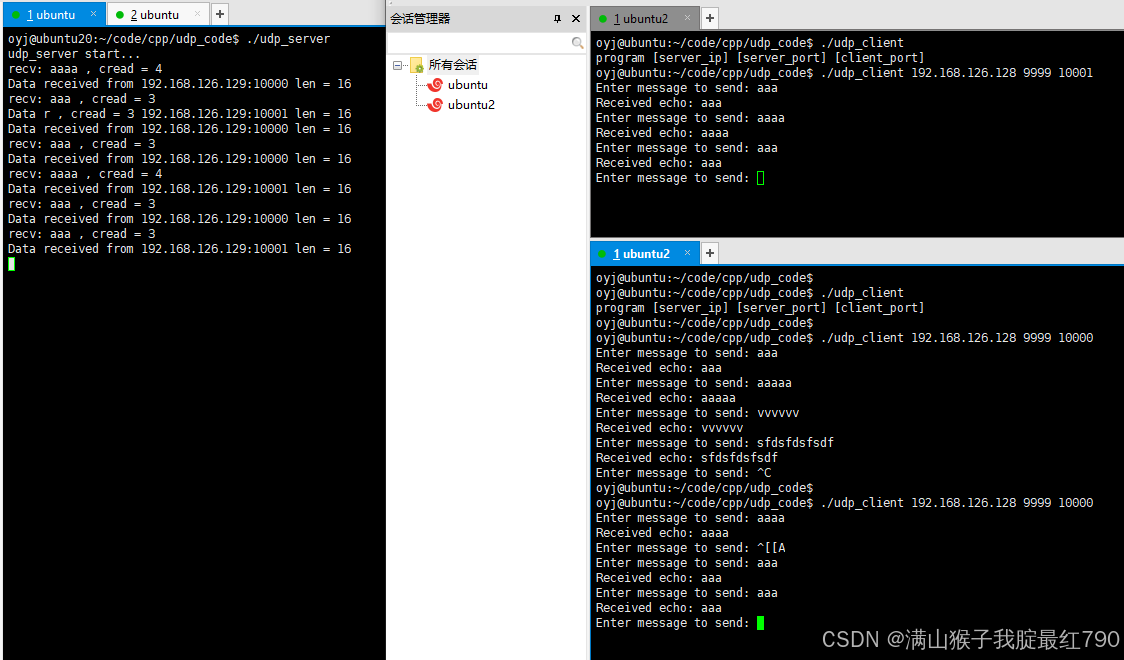Click 'Enter message to send: ^[[A' line
1124x660 pixels.
690,548
